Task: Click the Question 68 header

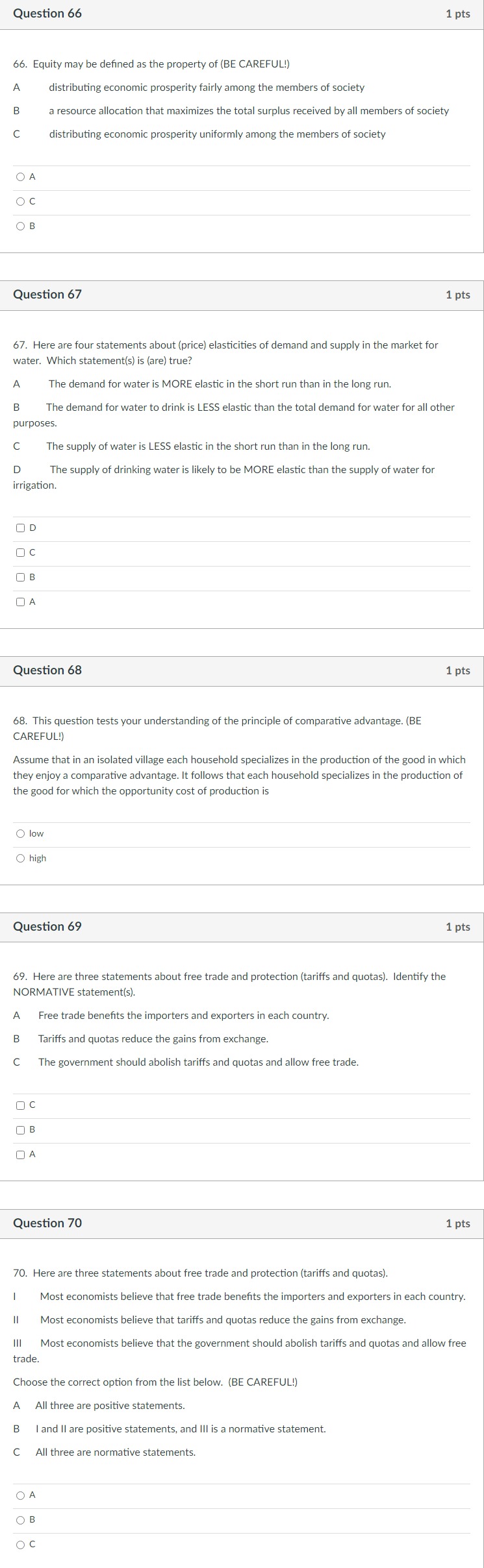Action: 47,670
